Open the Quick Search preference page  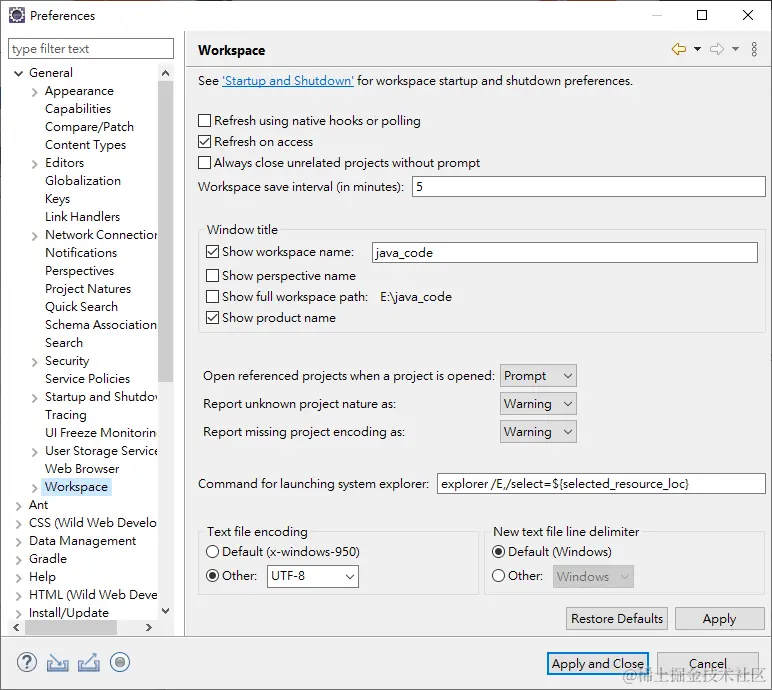tap(81, 307)
